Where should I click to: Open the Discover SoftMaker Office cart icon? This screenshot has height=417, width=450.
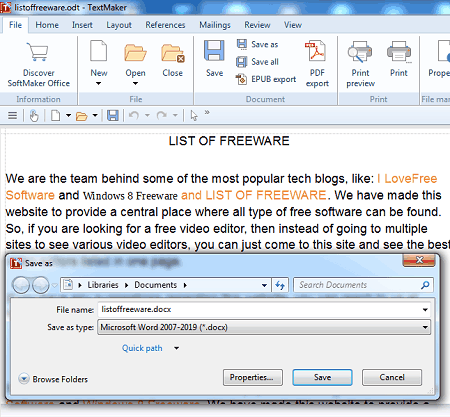(38, 52)
